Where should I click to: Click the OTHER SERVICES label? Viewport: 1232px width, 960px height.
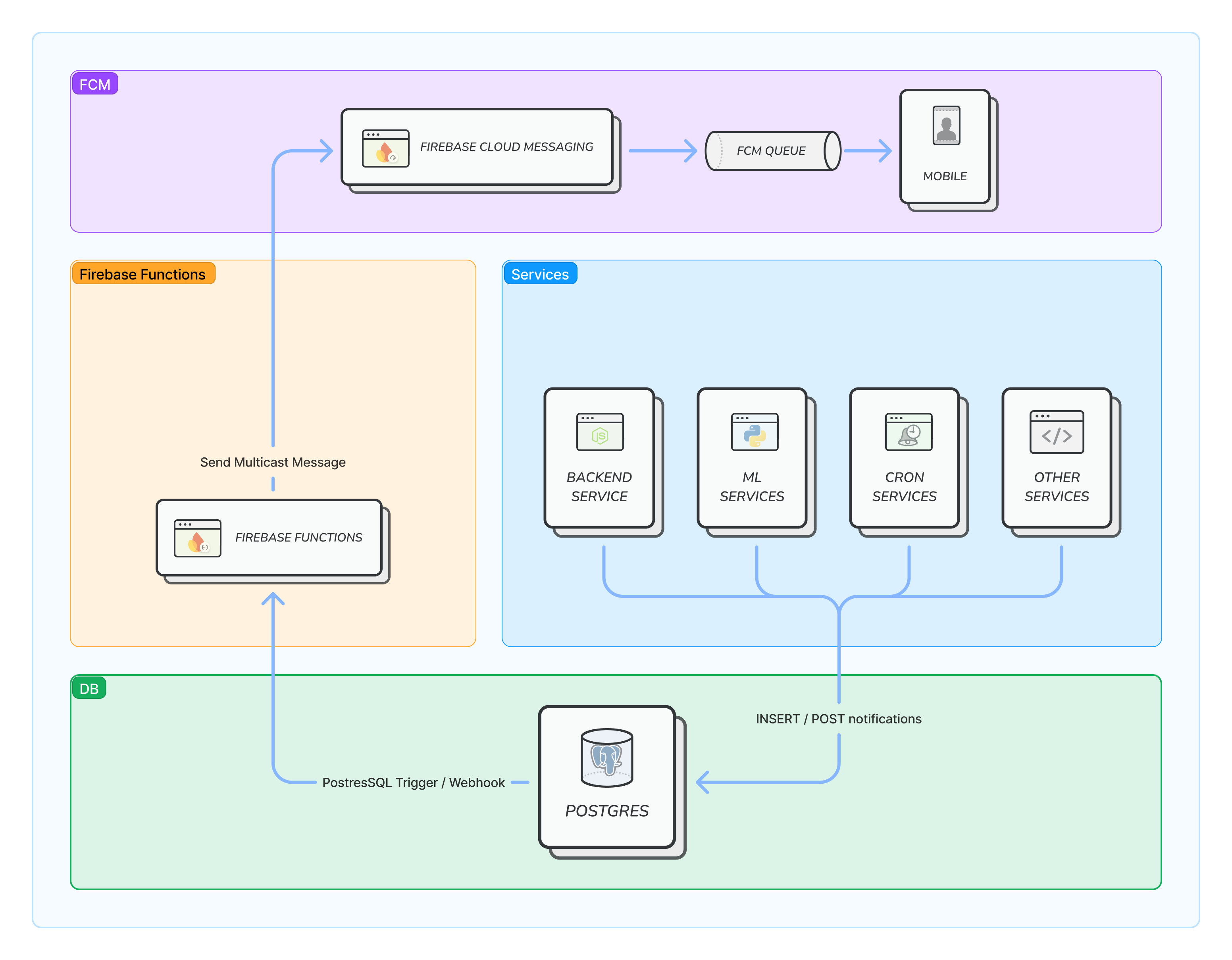tap(1057, 486)
